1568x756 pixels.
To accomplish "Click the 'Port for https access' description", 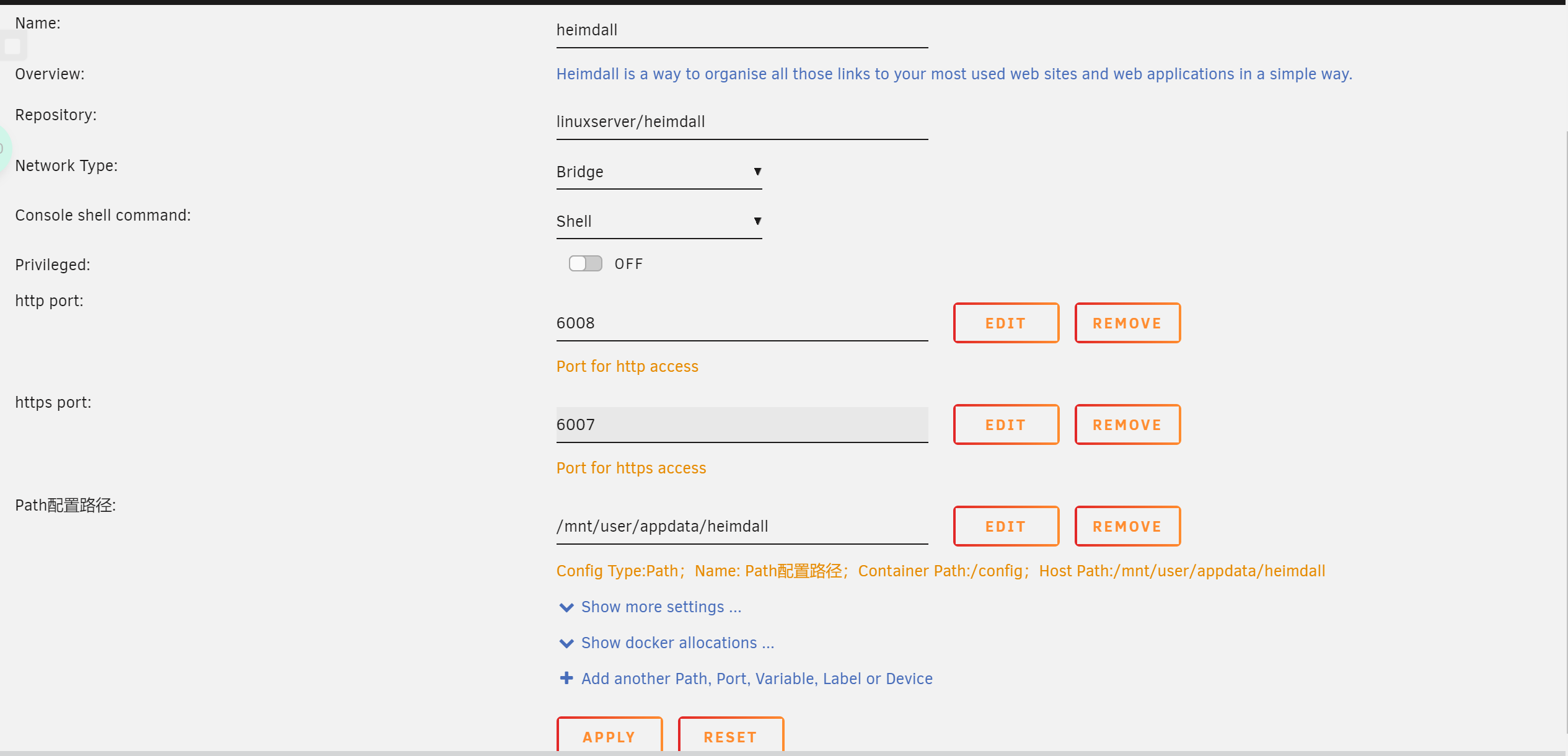I will [x=631, y=468].
